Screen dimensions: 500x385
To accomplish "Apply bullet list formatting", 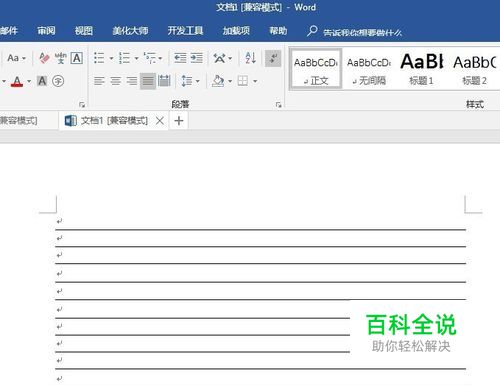I will point(99,58).
